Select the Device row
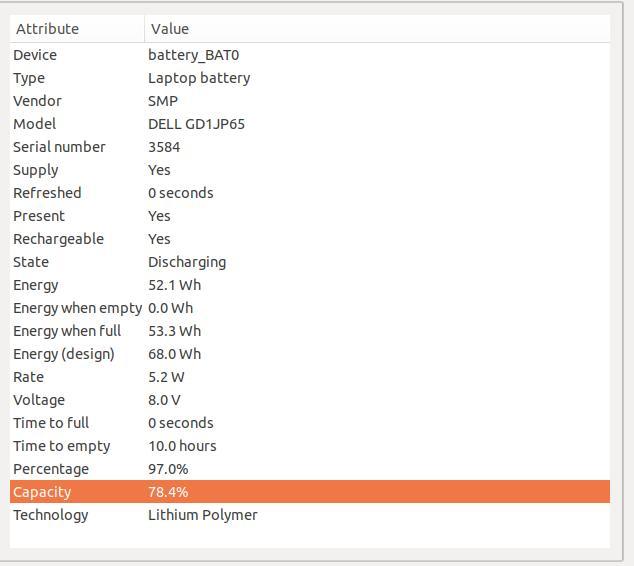634x566 pixels. coord(310,55)
